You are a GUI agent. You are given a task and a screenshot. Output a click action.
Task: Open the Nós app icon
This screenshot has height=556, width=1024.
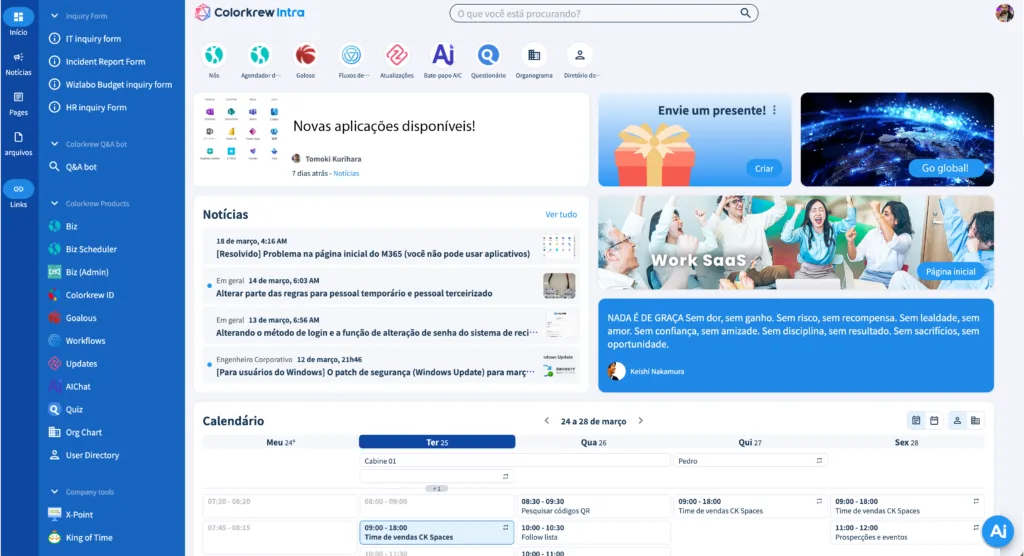214,56
